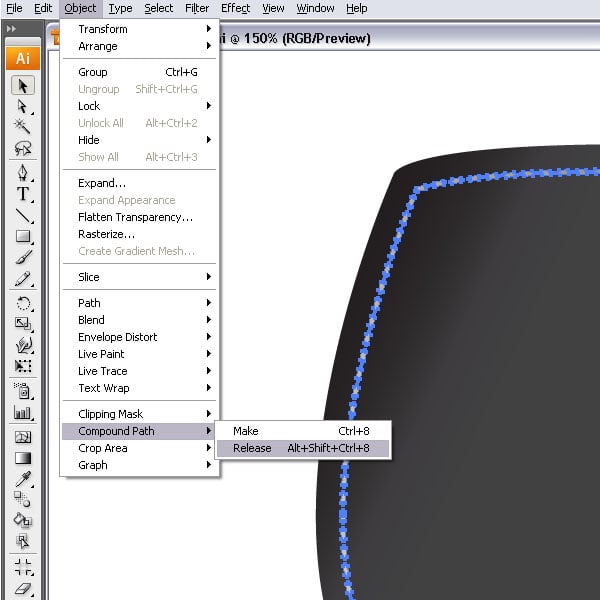The height and width of the screenshot is (600, 600).
Task: Activate the Type tool
Action: (x=22, y=194)
